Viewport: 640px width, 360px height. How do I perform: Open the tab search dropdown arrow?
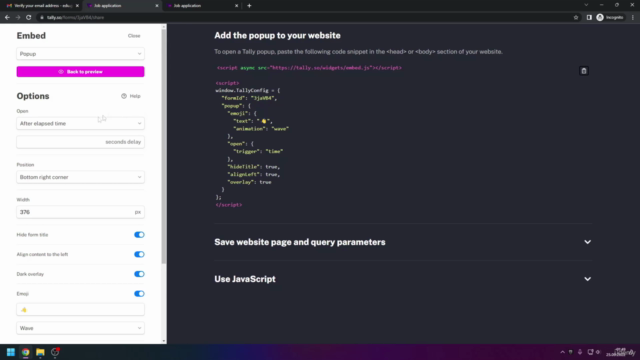click(x=586, y=5)
